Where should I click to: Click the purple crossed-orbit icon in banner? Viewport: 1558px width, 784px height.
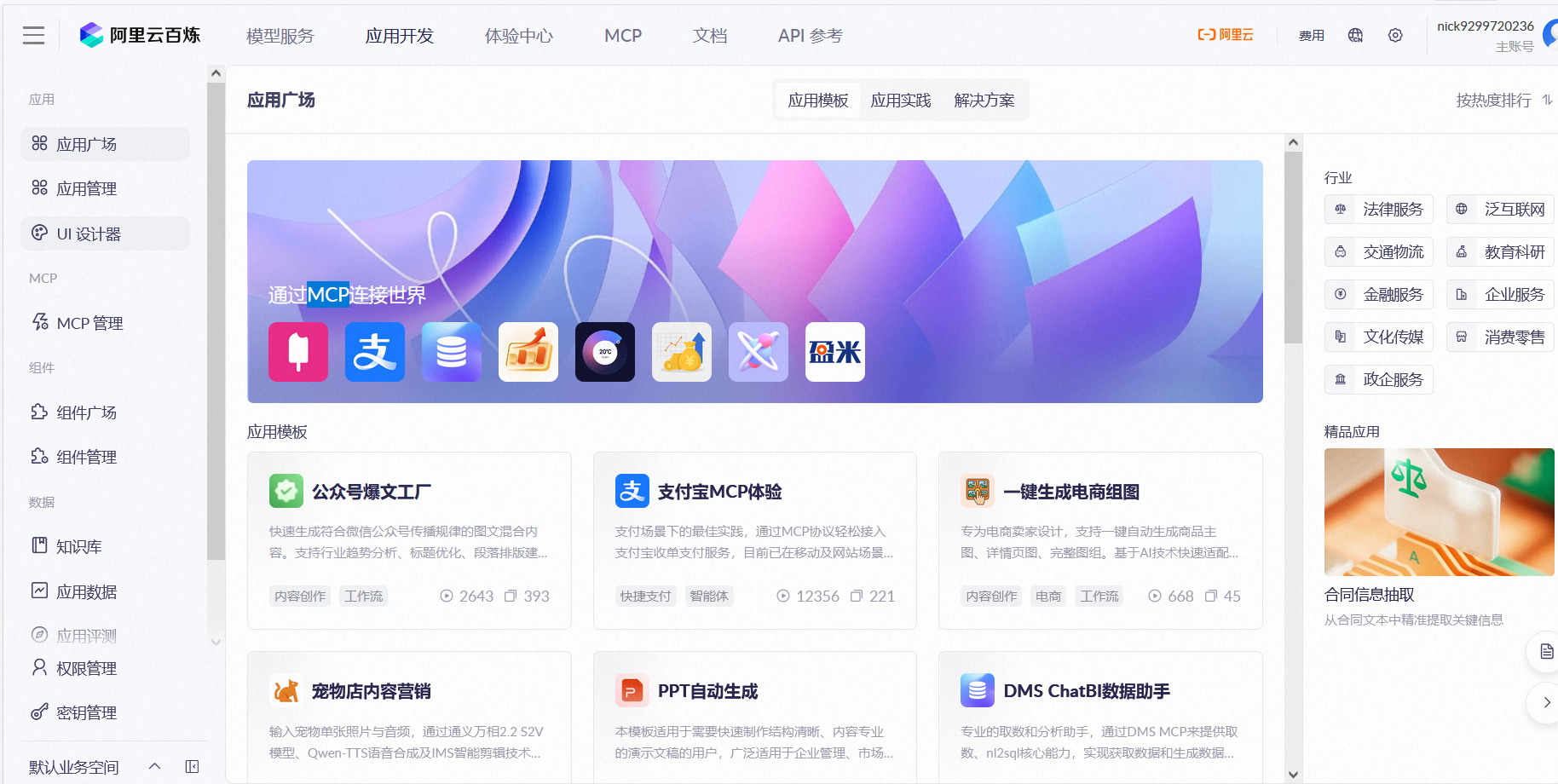[x=759, y=352]
